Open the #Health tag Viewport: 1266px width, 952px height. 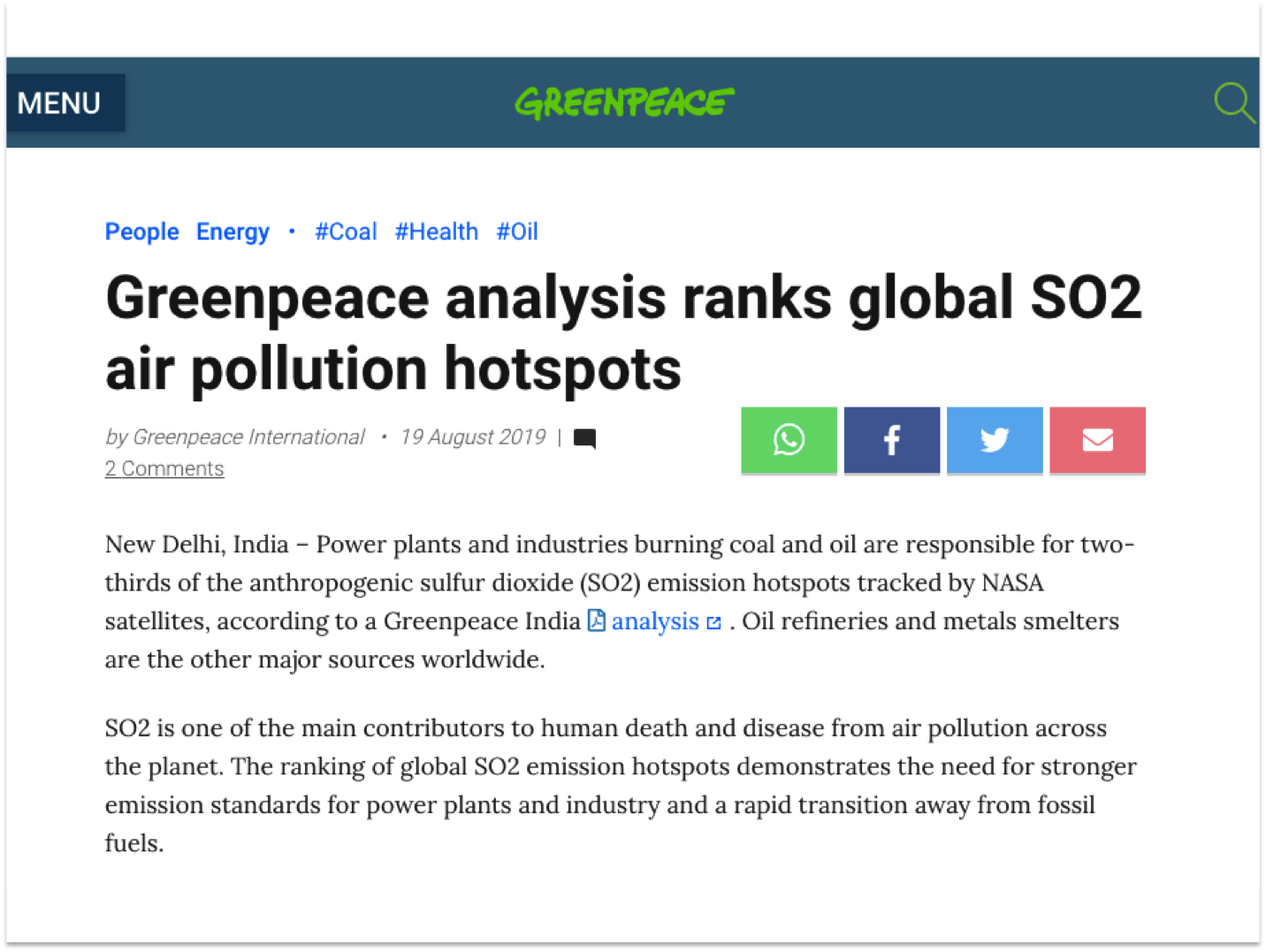click(x=436, y=232)
